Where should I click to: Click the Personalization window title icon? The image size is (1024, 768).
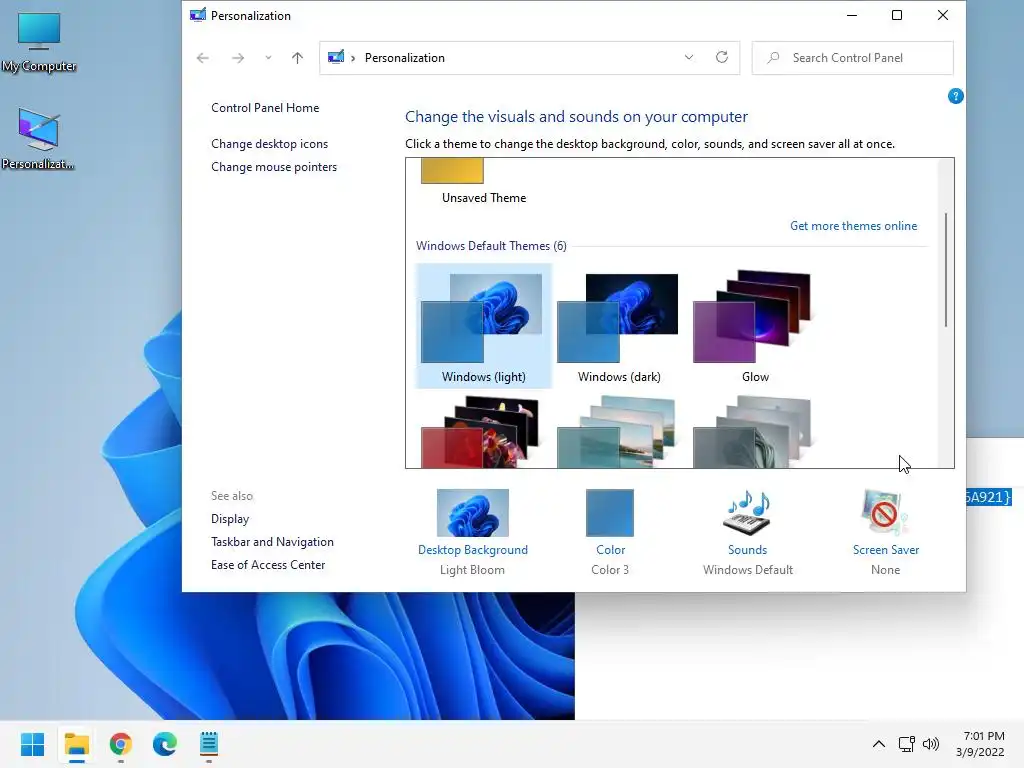pyautogui.click(x=197, y=15)
